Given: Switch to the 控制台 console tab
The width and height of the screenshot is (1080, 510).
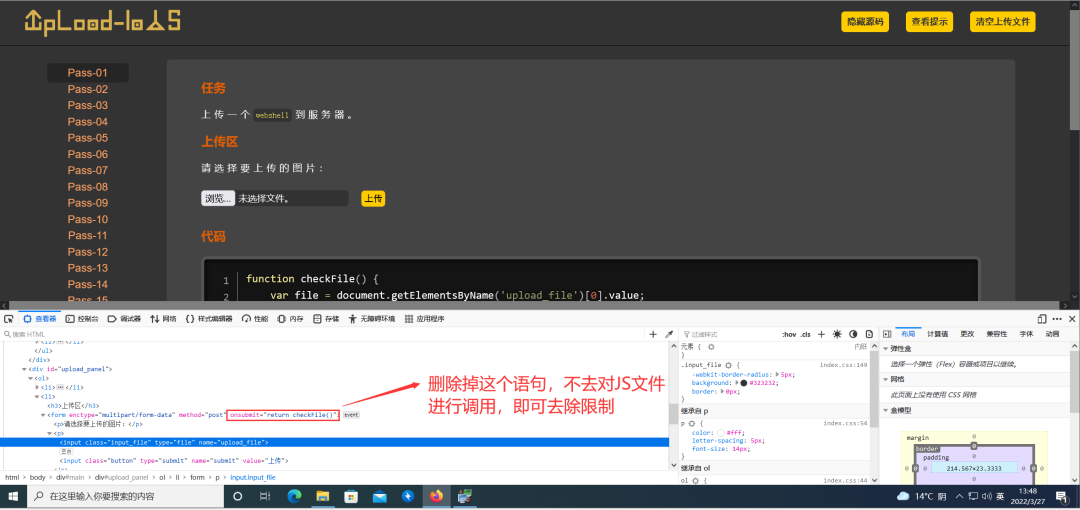Looking at the screenshot, I should point(82,319).
